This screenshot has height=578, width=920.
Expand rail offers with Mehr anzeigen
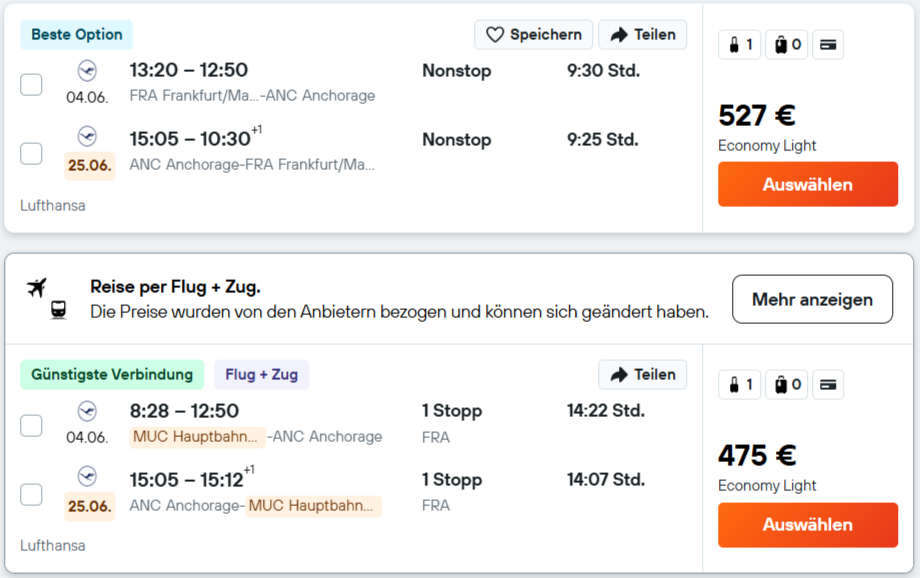click(812, 299)
